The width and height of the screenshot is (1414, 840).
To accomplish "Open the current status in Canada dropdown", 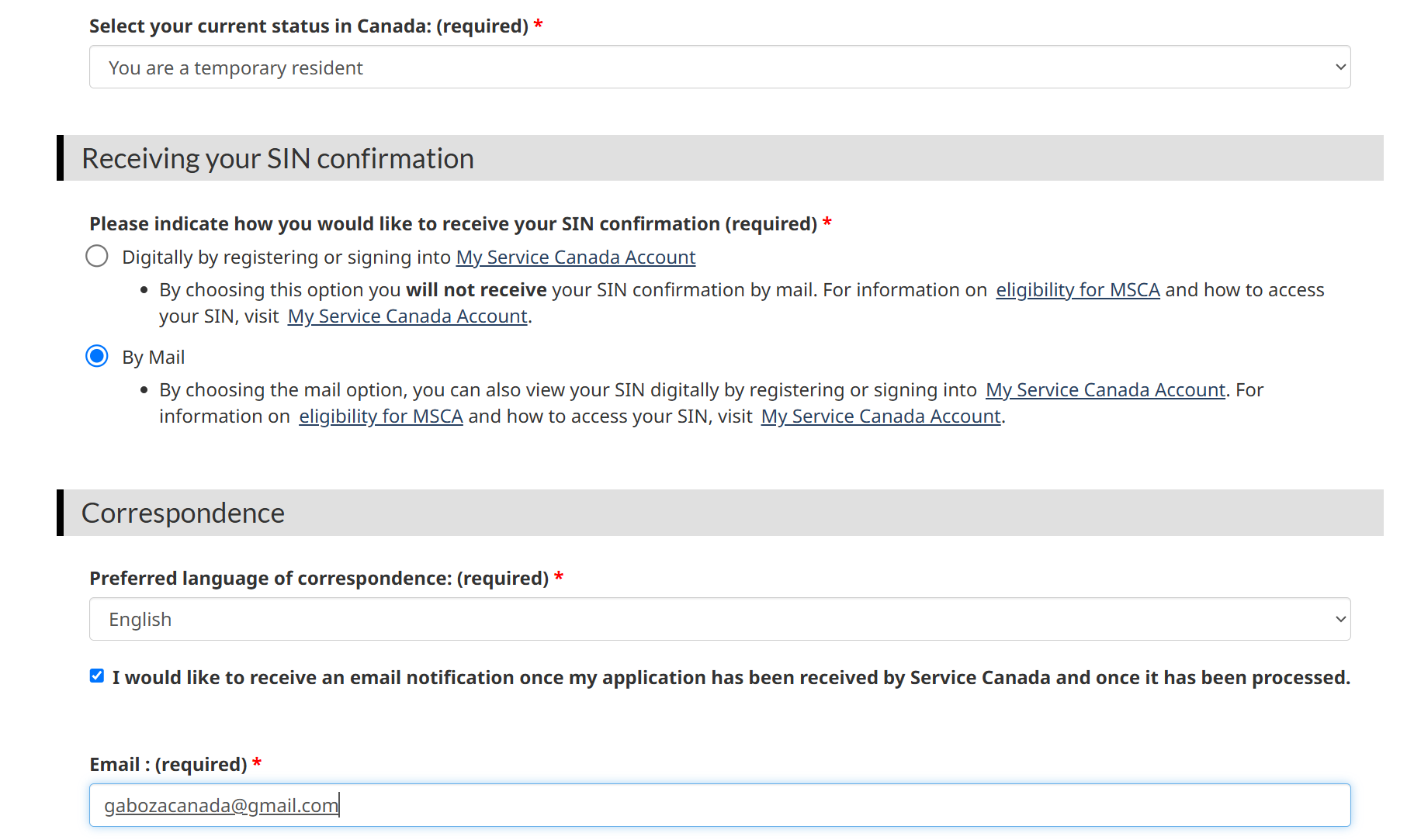I will (719, 67).
